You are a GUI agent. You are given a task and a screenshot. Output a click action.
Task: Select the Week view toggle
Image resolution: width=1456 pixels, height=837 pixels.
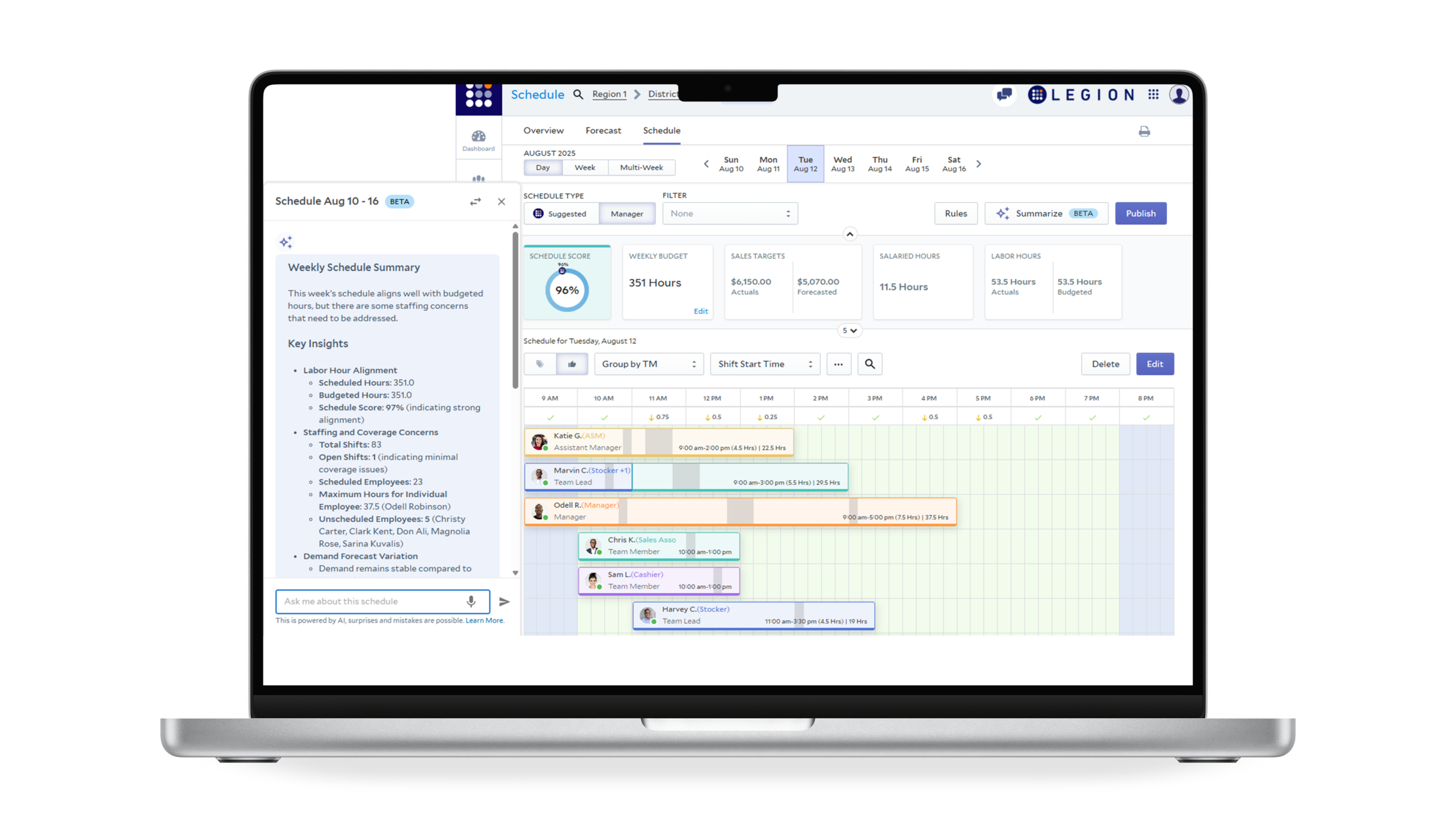585,167
